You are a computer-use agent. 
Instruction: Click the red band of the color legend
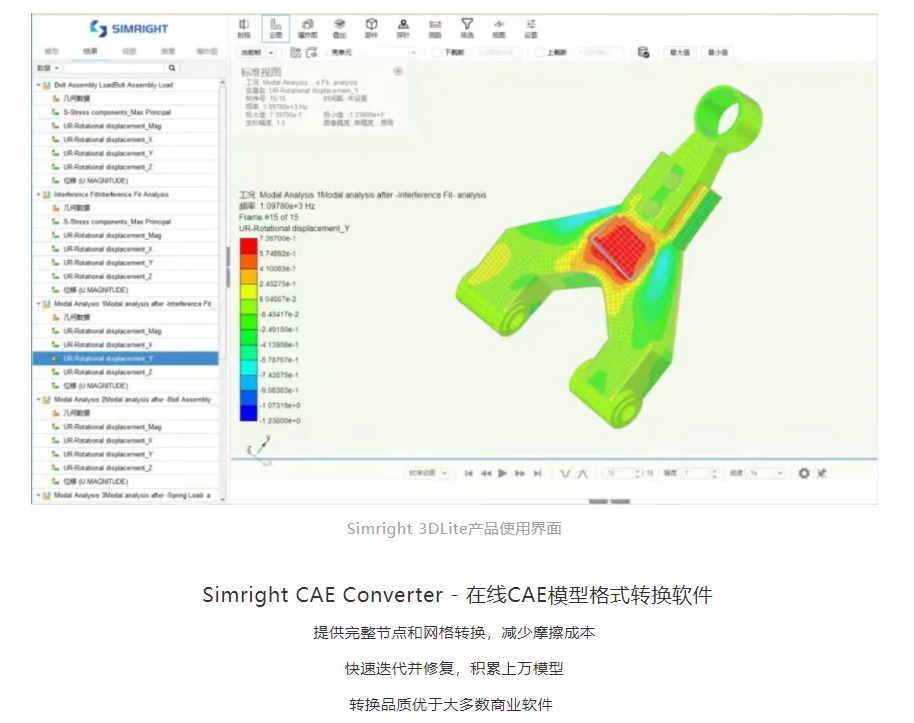pos(248,246)
